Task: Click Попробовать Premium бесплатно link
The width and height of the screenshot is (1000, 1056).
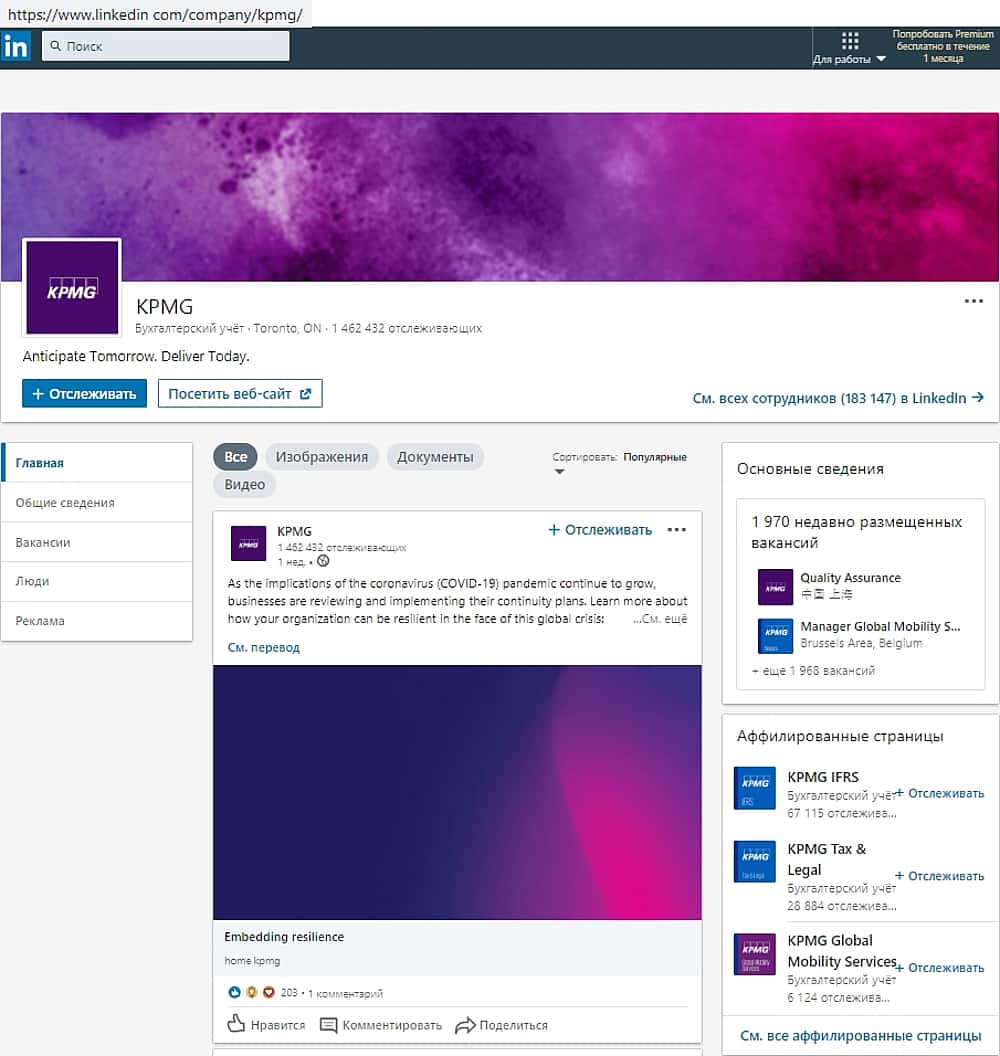Action: (x=943, y=46)
